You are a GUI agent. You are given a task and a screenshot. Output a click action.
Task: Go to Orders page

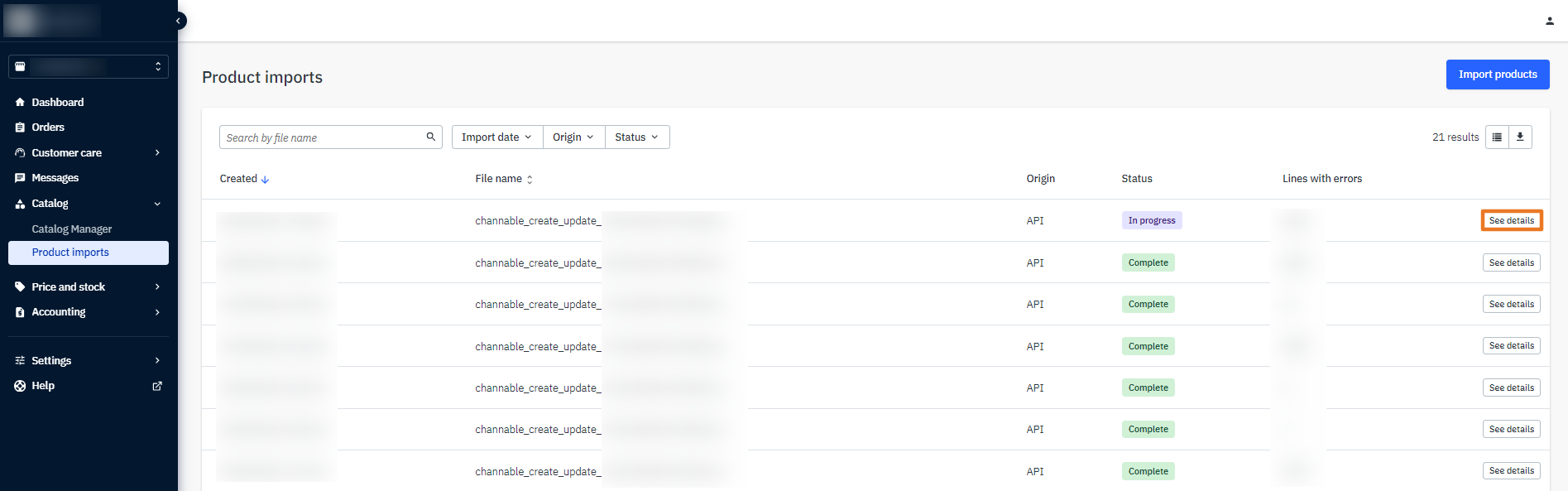[x=48, y=128]
